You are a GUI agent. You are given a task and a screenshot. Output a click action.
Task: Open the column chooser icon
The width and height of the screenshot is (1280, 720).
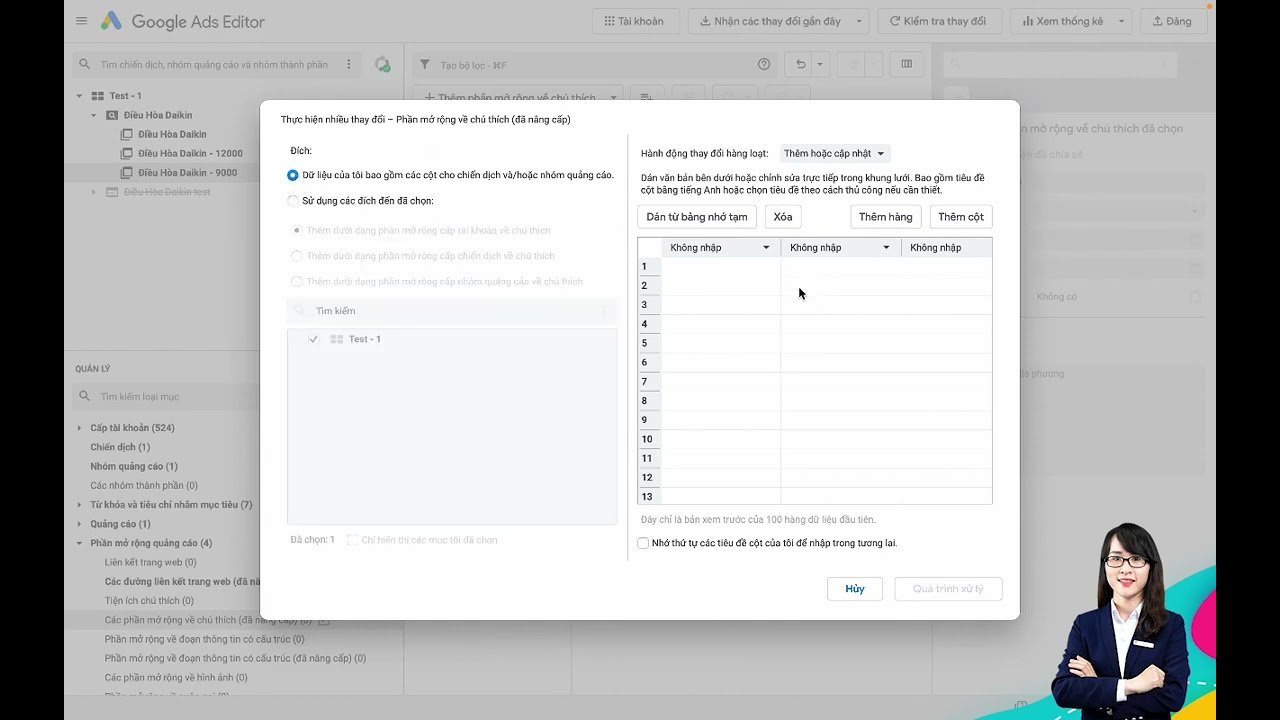(x=906, y=64)
